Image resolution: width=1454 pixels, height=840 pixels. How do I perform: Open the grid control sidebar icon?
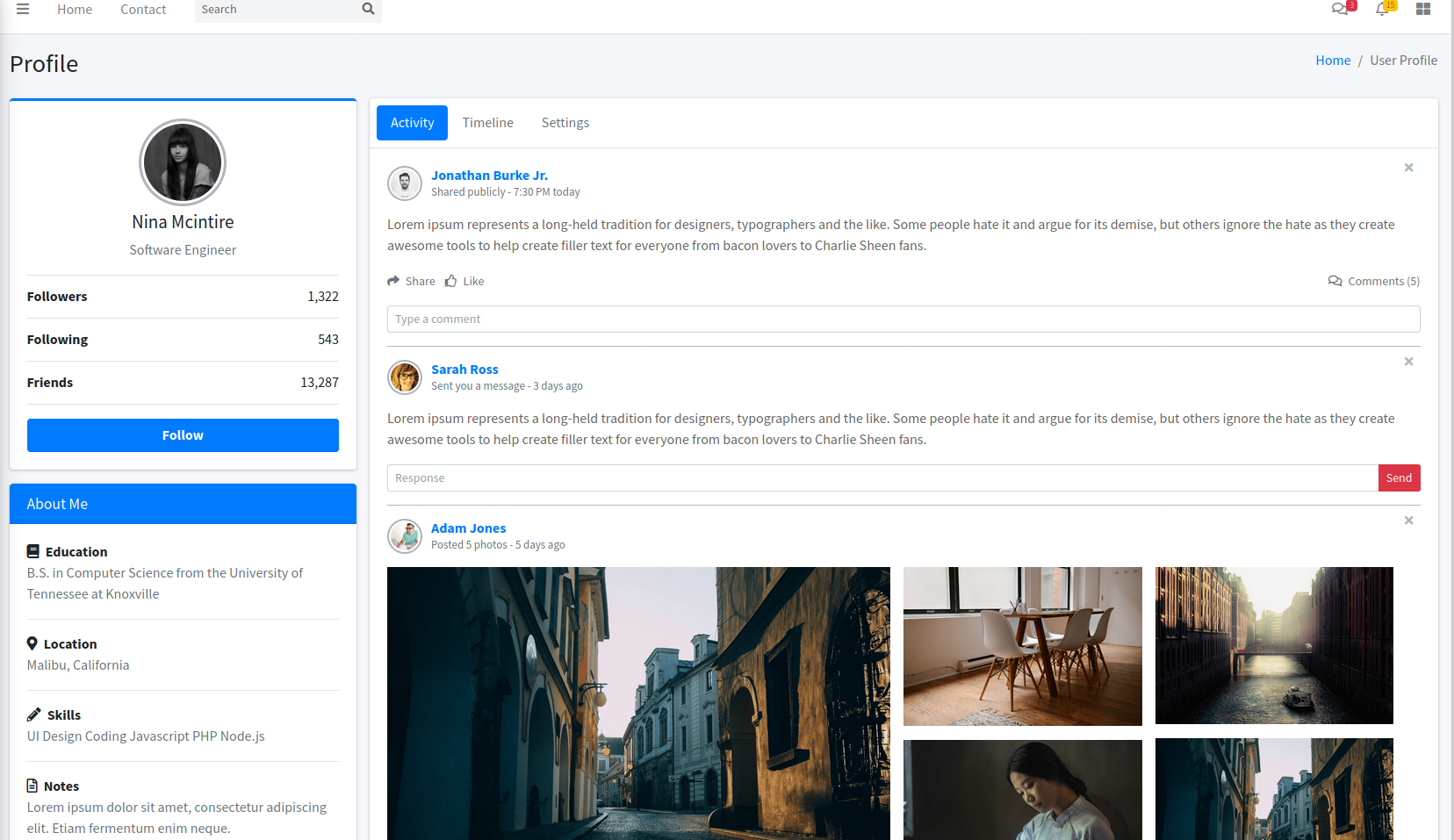click(x=1423, y=9)
